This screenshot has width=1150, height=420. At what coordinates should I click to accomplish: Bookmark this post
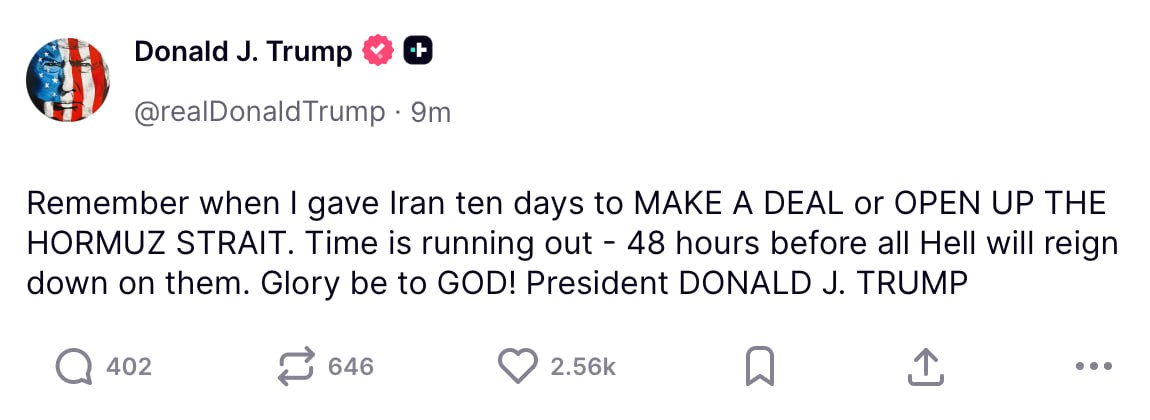pyautogui.click(x=760, y=367)
